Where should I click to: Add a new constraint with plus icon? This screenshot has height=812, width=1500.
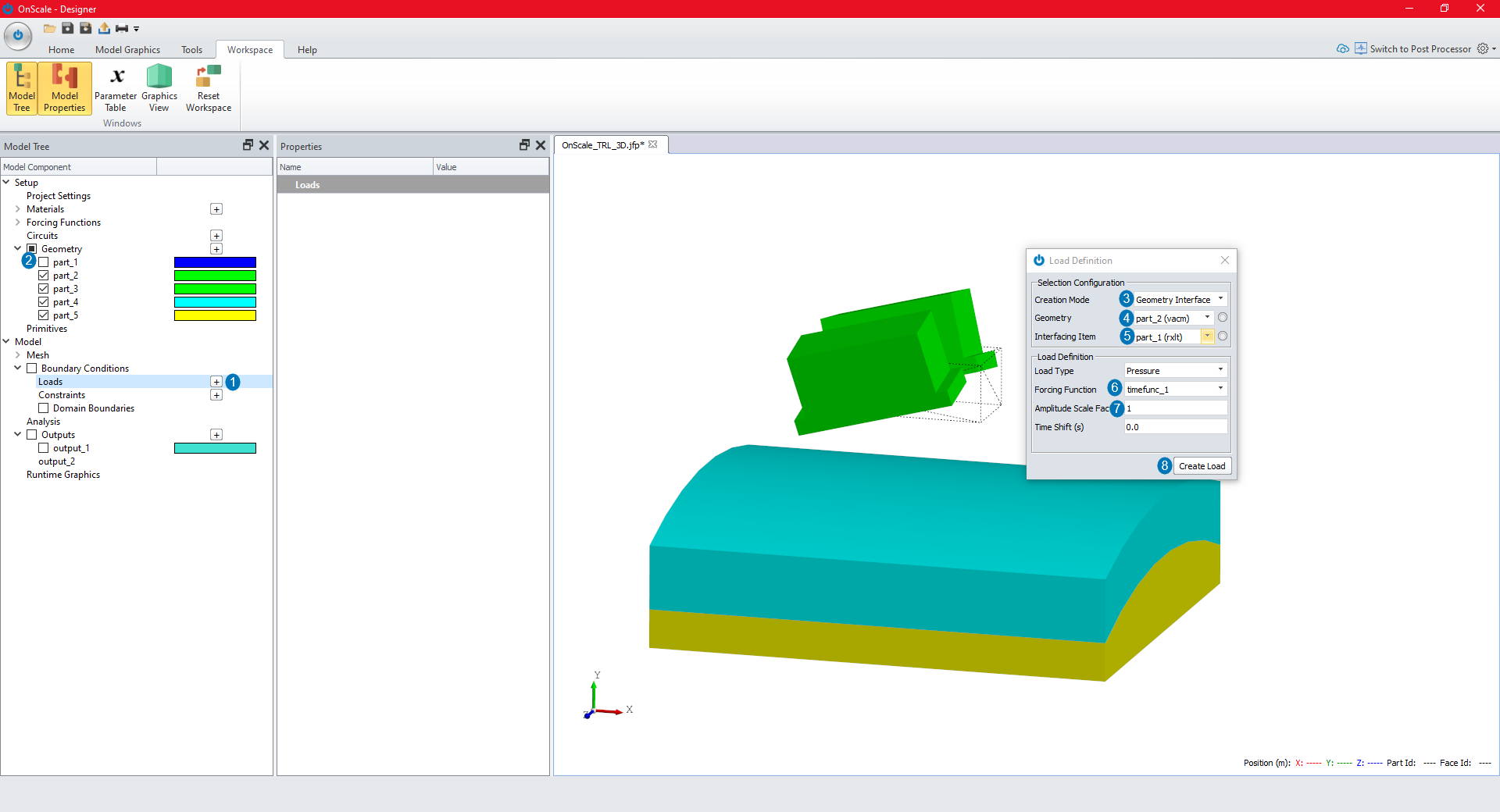click(x=216, y=395)
